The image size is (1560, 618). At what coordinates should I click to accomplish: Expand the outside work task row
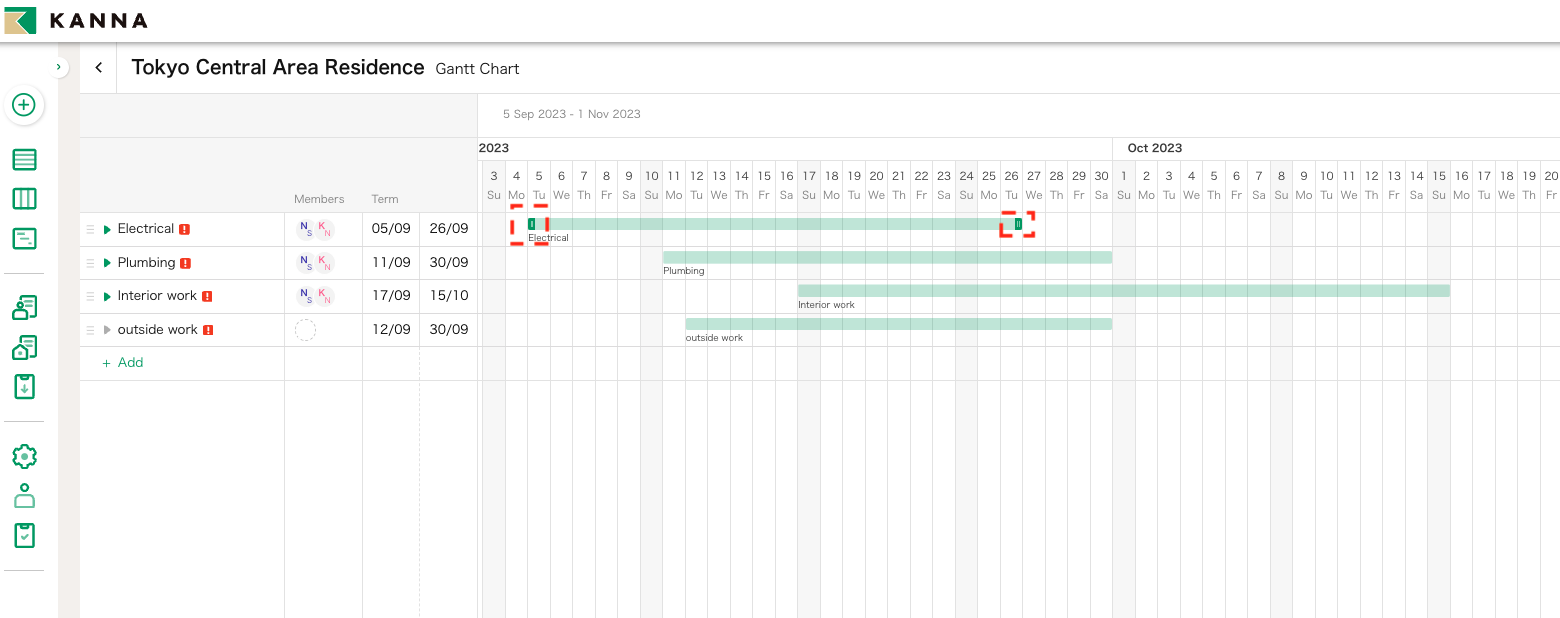[107, 330]
